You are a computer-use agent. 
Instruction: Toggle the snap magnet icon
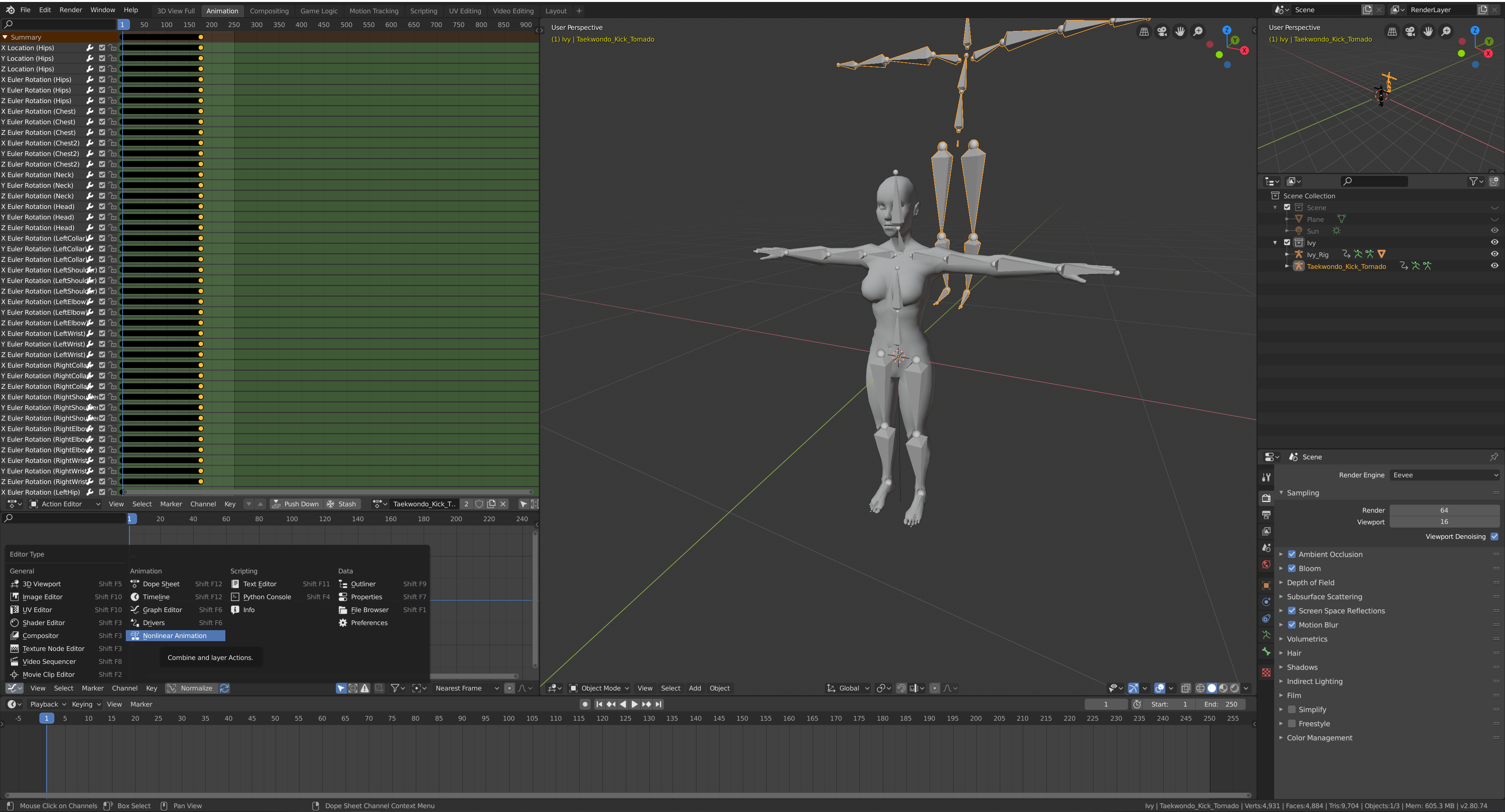pyautogui.click(x=901, y=688)
